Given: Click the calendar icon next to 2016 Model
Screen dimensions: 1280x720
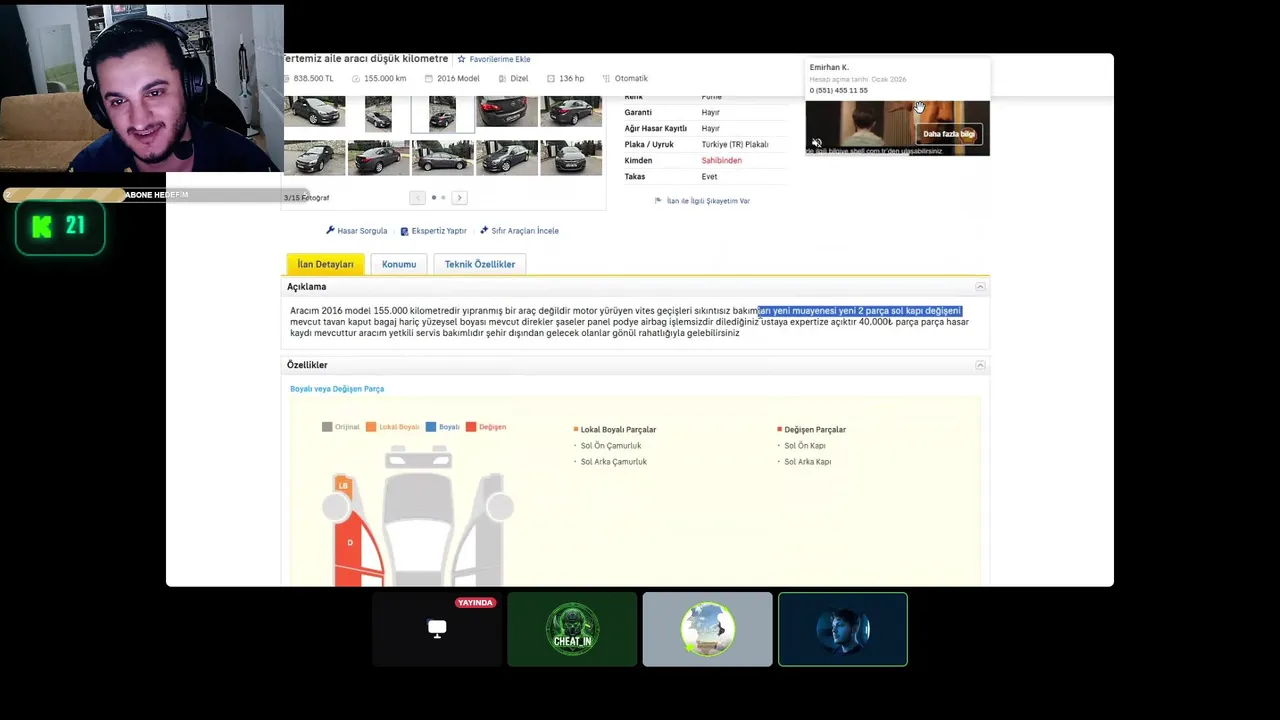Looking at the screenshot, I should tap(429, 78).
